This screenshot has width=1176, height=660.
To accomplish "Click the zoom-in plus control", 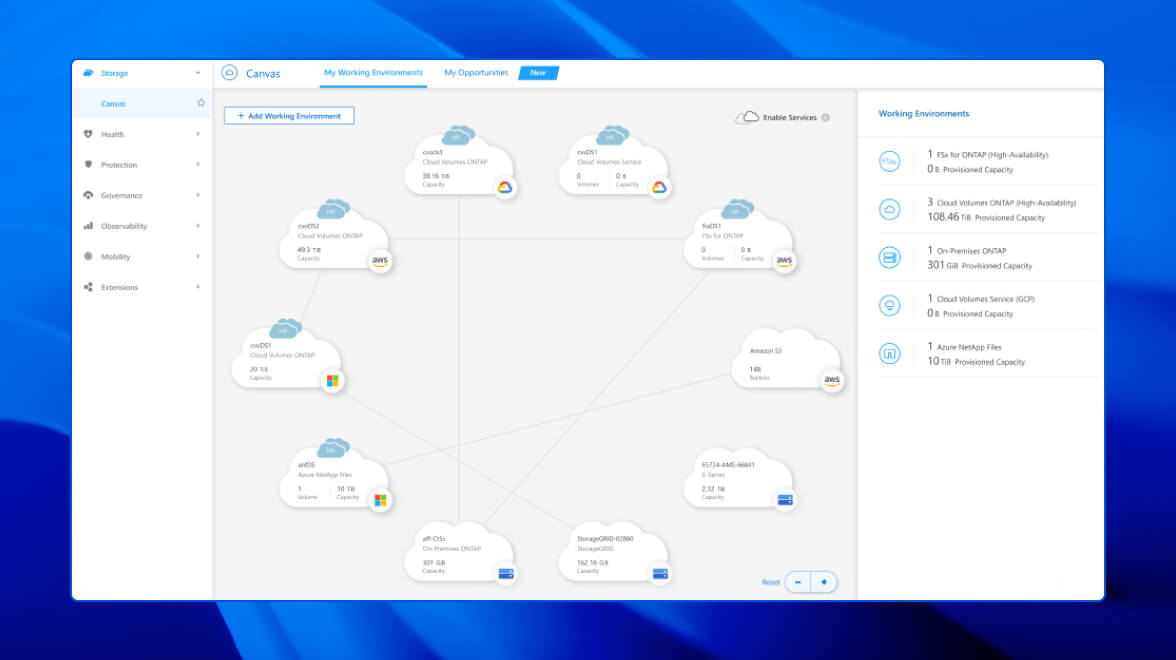I will pos(823,581).
